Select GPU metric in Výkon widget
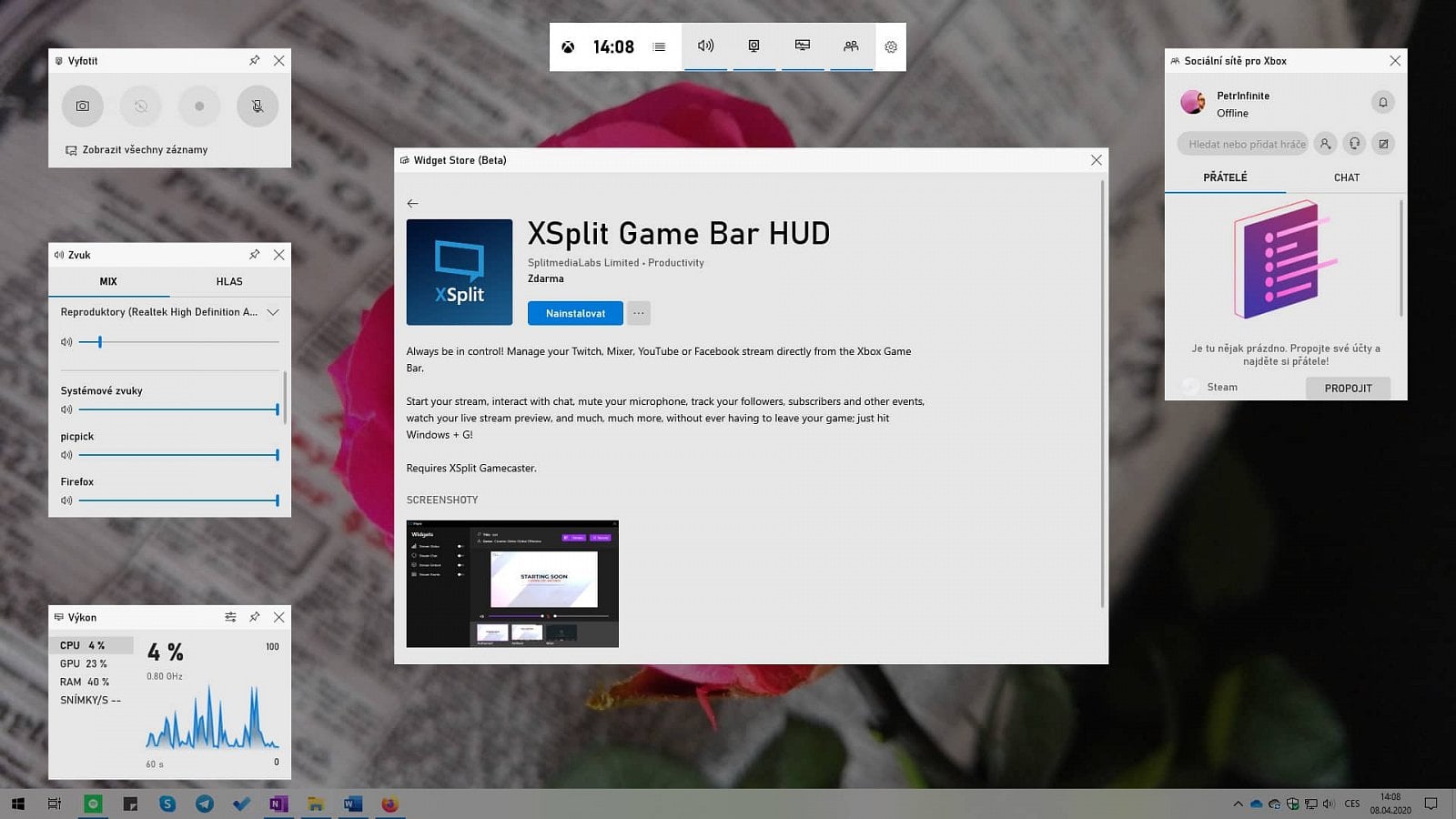1456x819 pixels. point(91,663)
